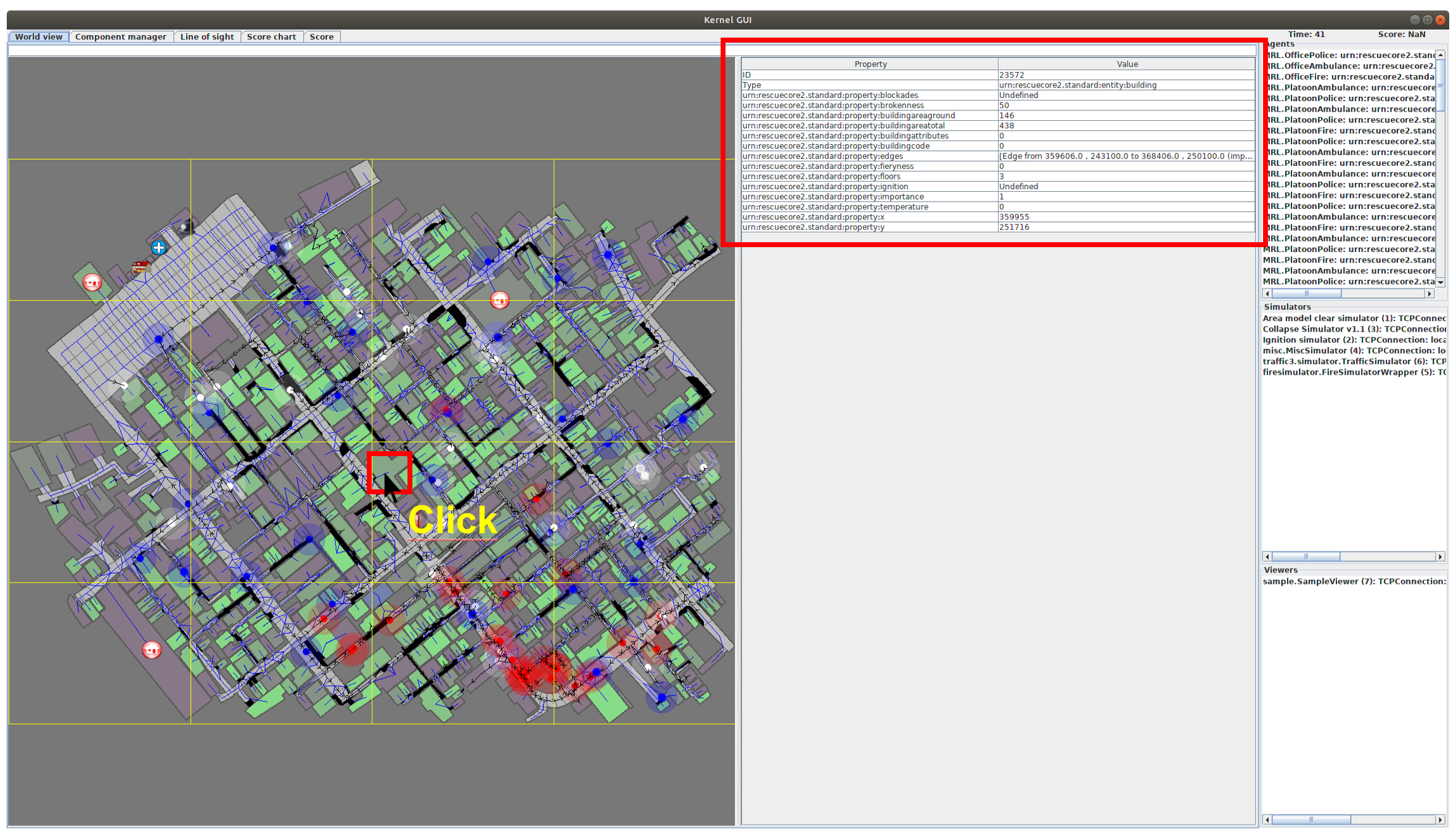This screenshot has width=1456, height=837.
Task: Select the misc.MiscSimulator entry
Action: [1354, 351]
